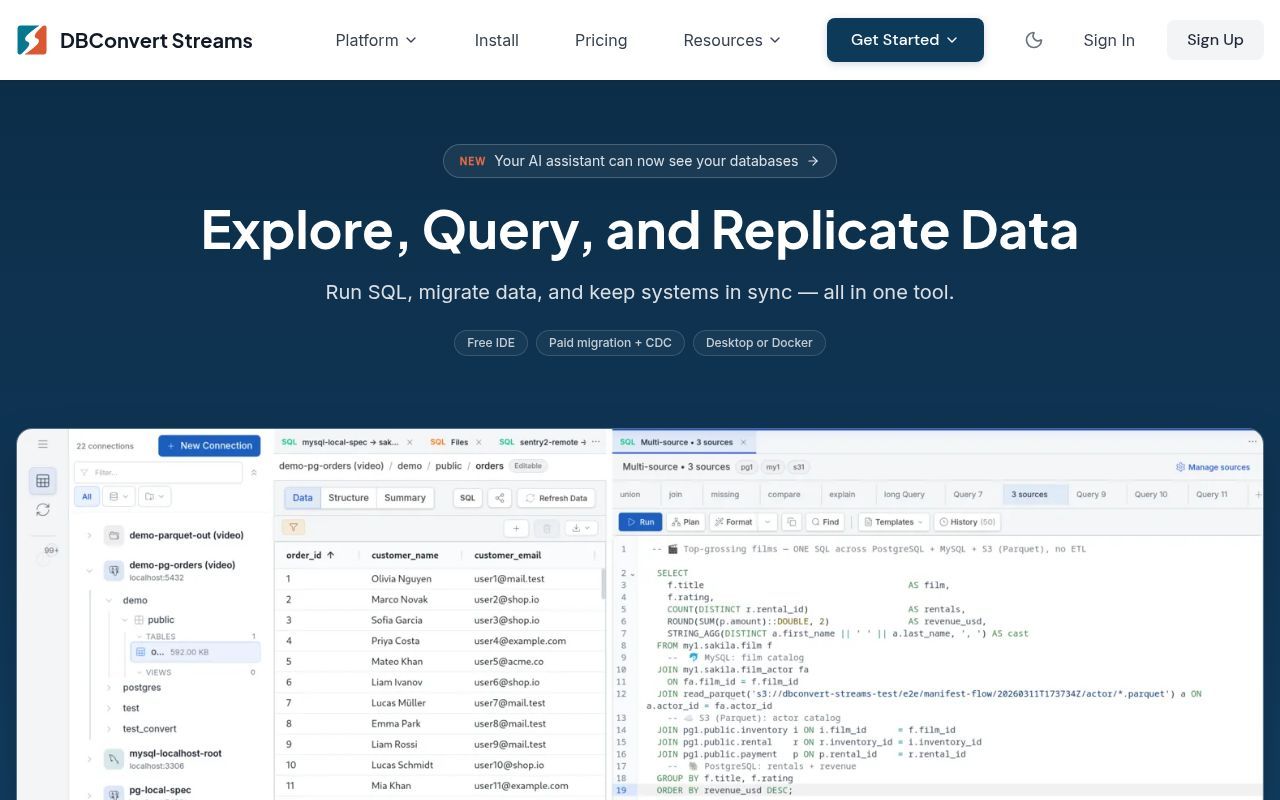
Task: Select the All connections filter
Action: pyautogui.click(x=87, y=497)
